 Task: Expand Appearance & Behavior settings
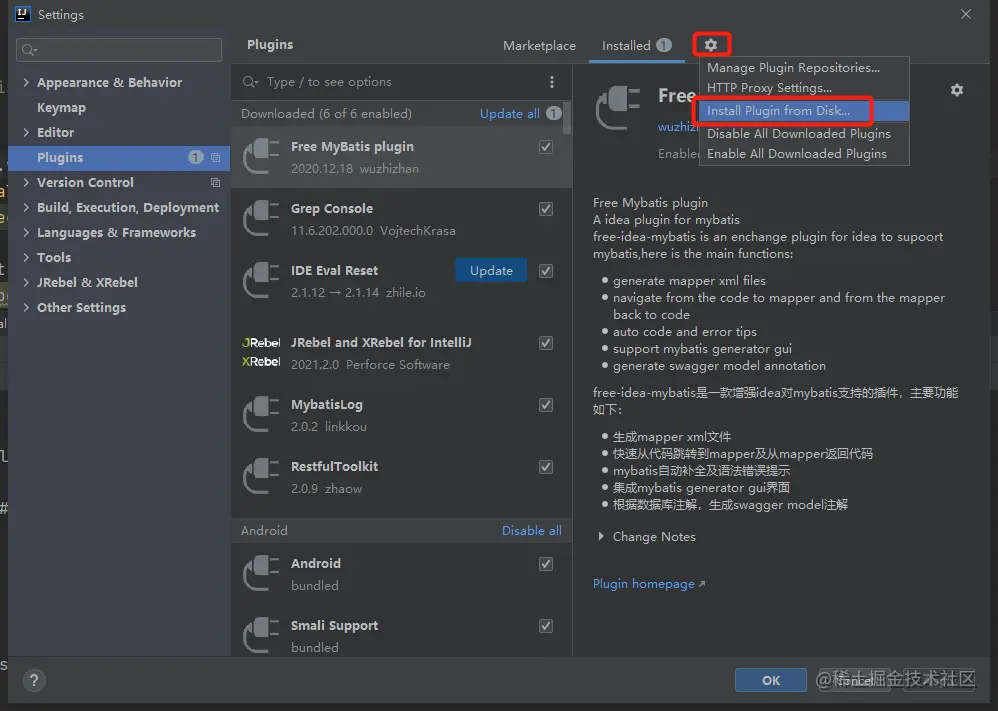coord(26,82)
